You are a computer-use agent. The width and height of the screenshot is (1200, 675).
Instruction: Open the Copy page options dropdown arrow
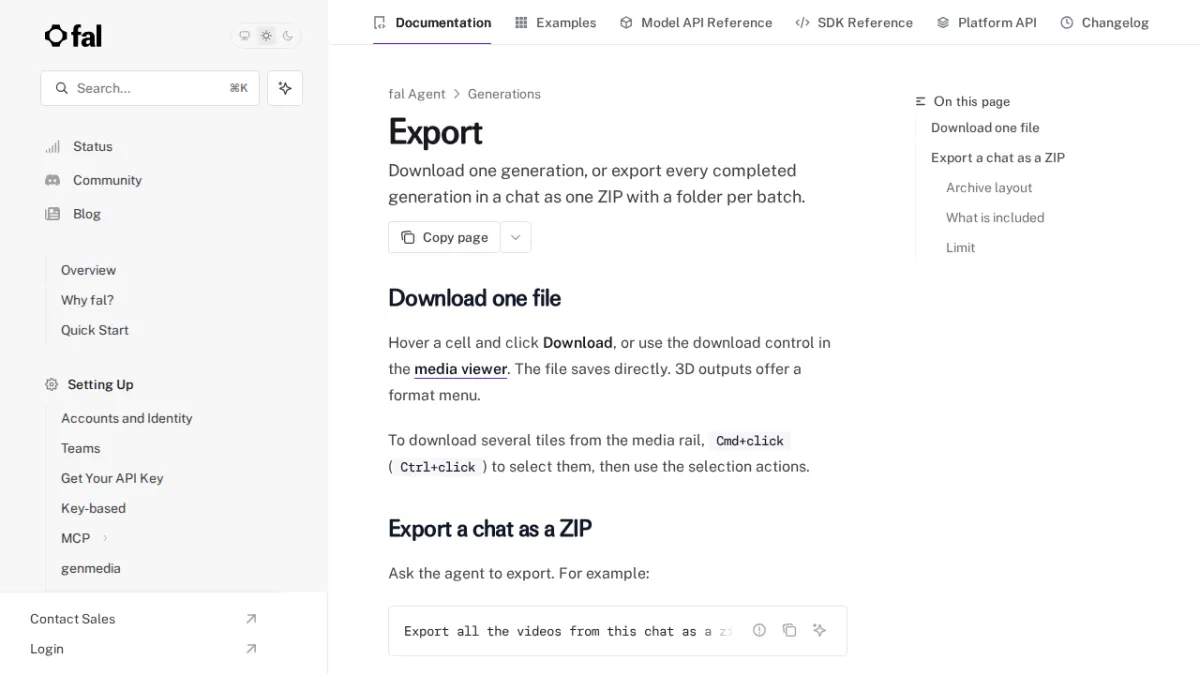pos(515,237)
